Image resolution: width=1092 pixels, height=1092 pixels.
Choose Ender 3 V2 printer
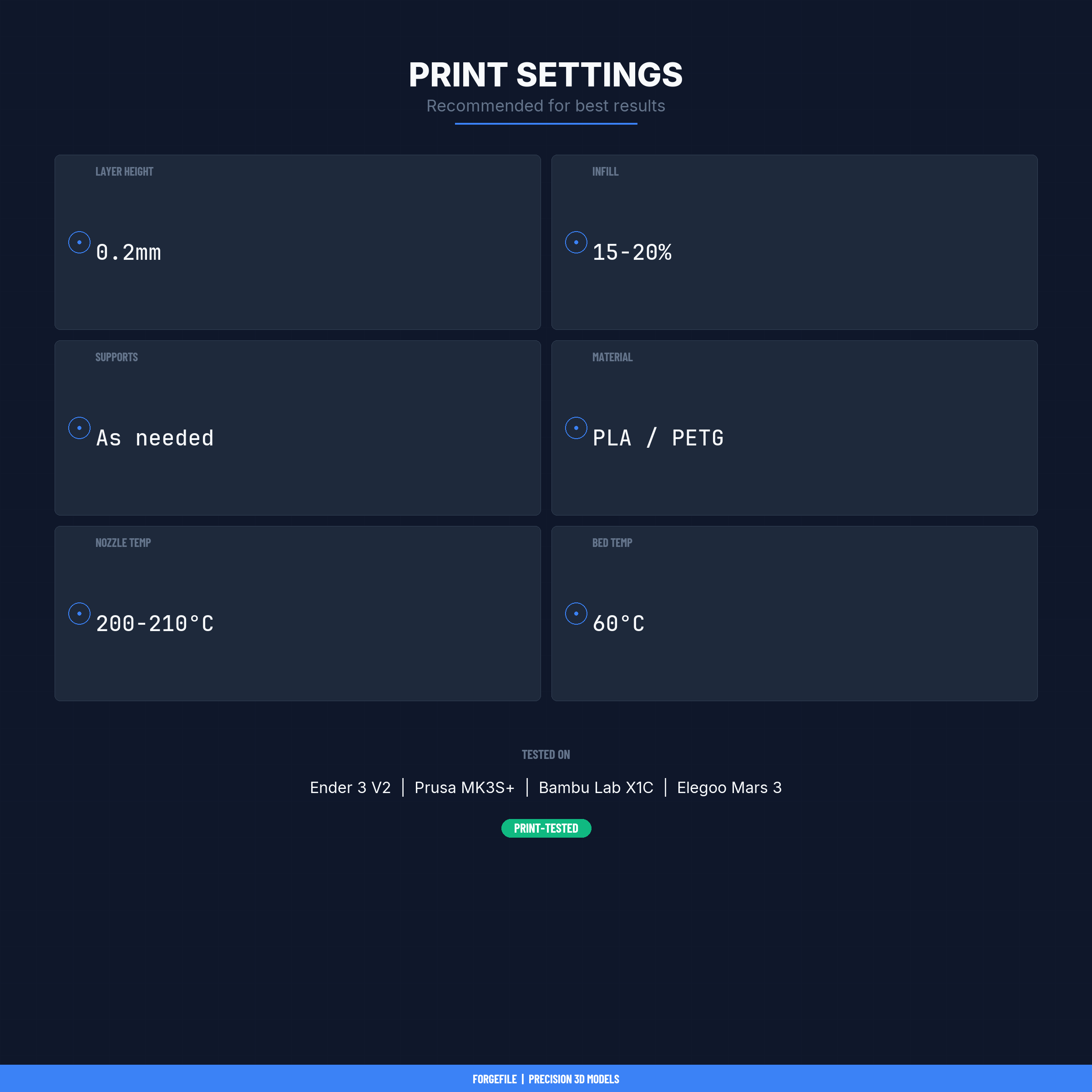coord(350,787)
